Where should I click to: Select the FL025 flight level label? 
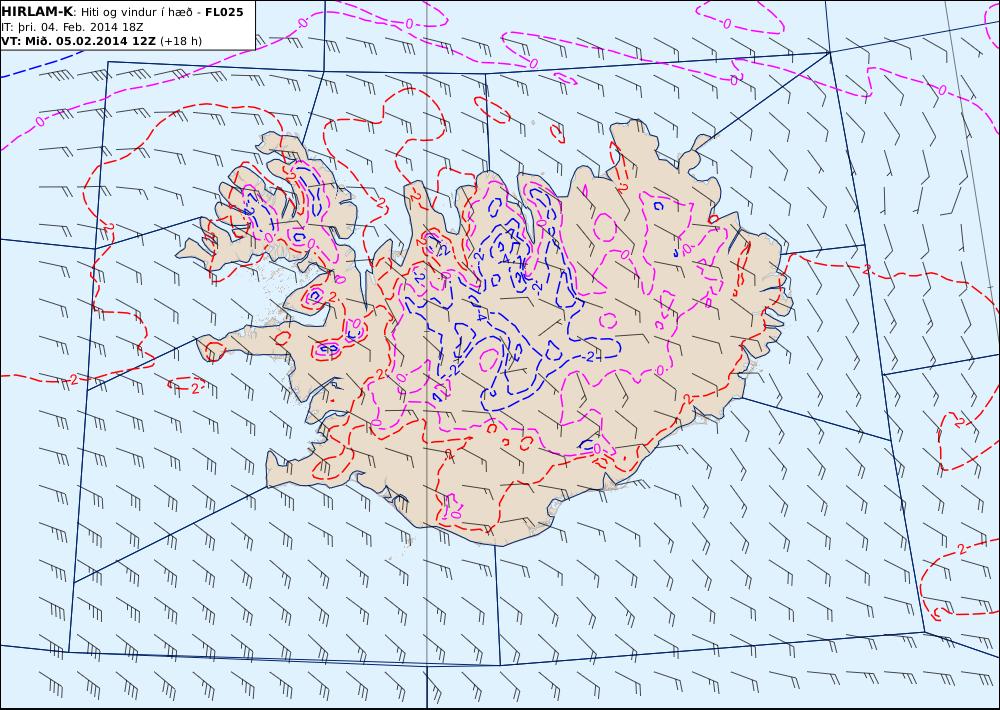click(224, 12)
